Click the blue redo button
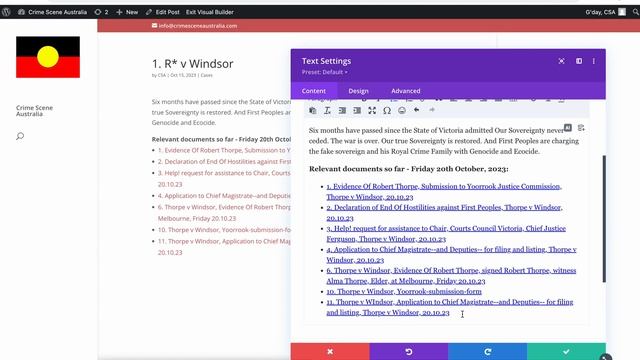Screen dimensions: 640x360 487,351
